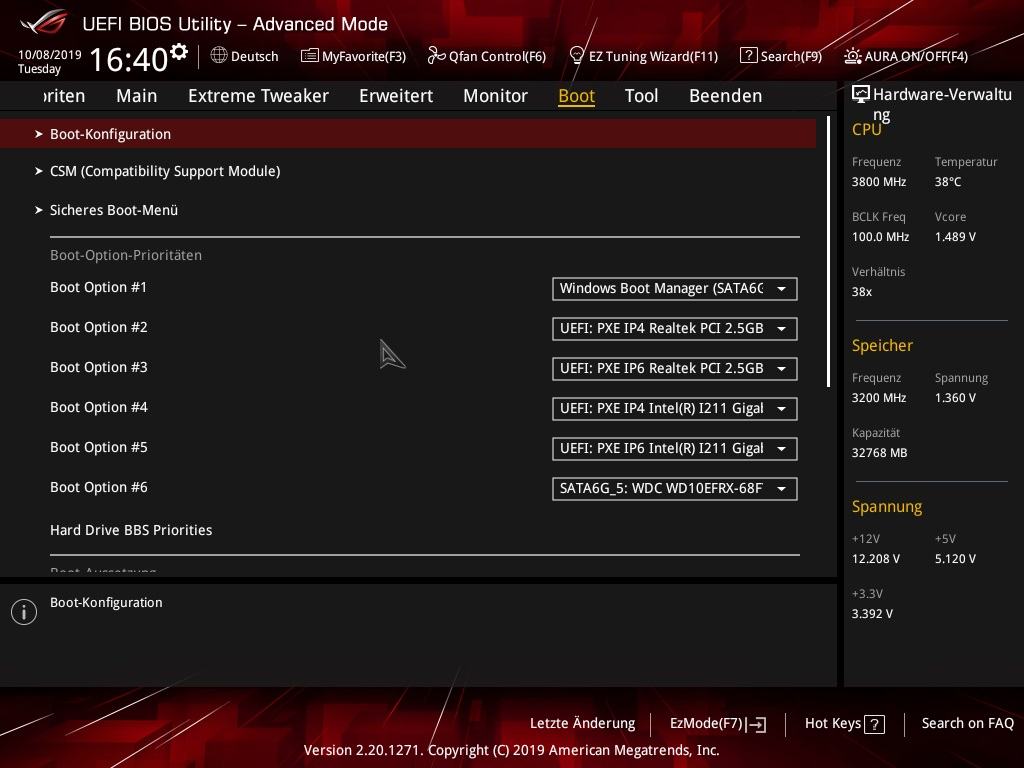Click the info circle icon
This screenshot has height=768, width=1024.
coord(24,612)
